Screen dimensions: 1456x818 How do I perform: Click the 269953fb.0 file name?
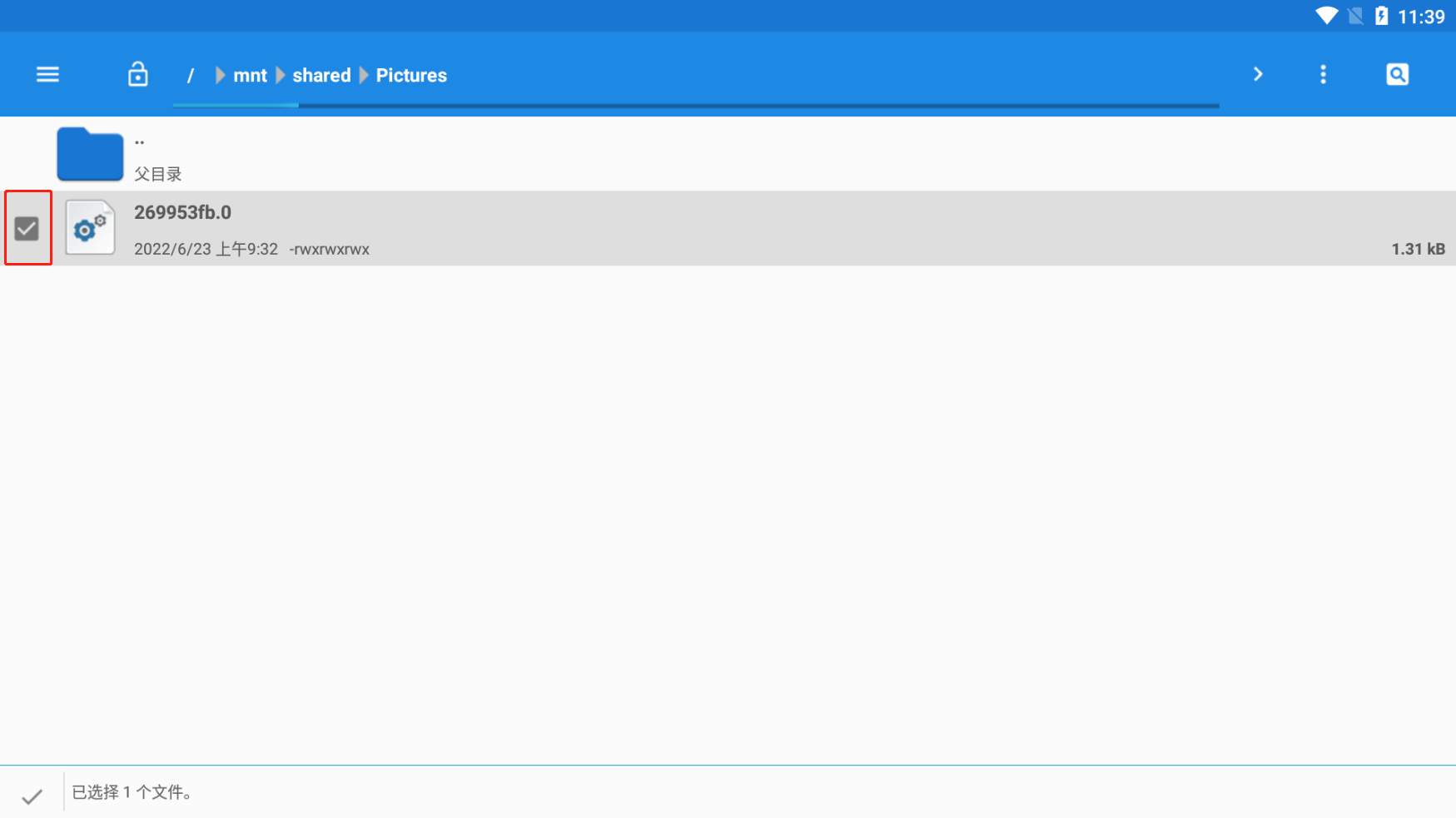(x=182, y=213)
